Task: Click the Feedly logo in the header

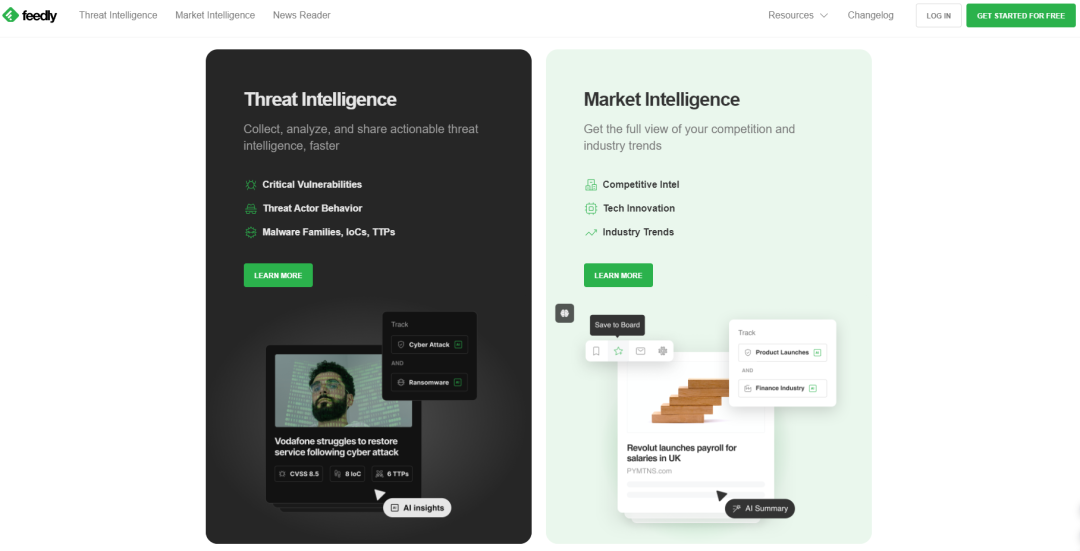Action: [x=30, y=15]
